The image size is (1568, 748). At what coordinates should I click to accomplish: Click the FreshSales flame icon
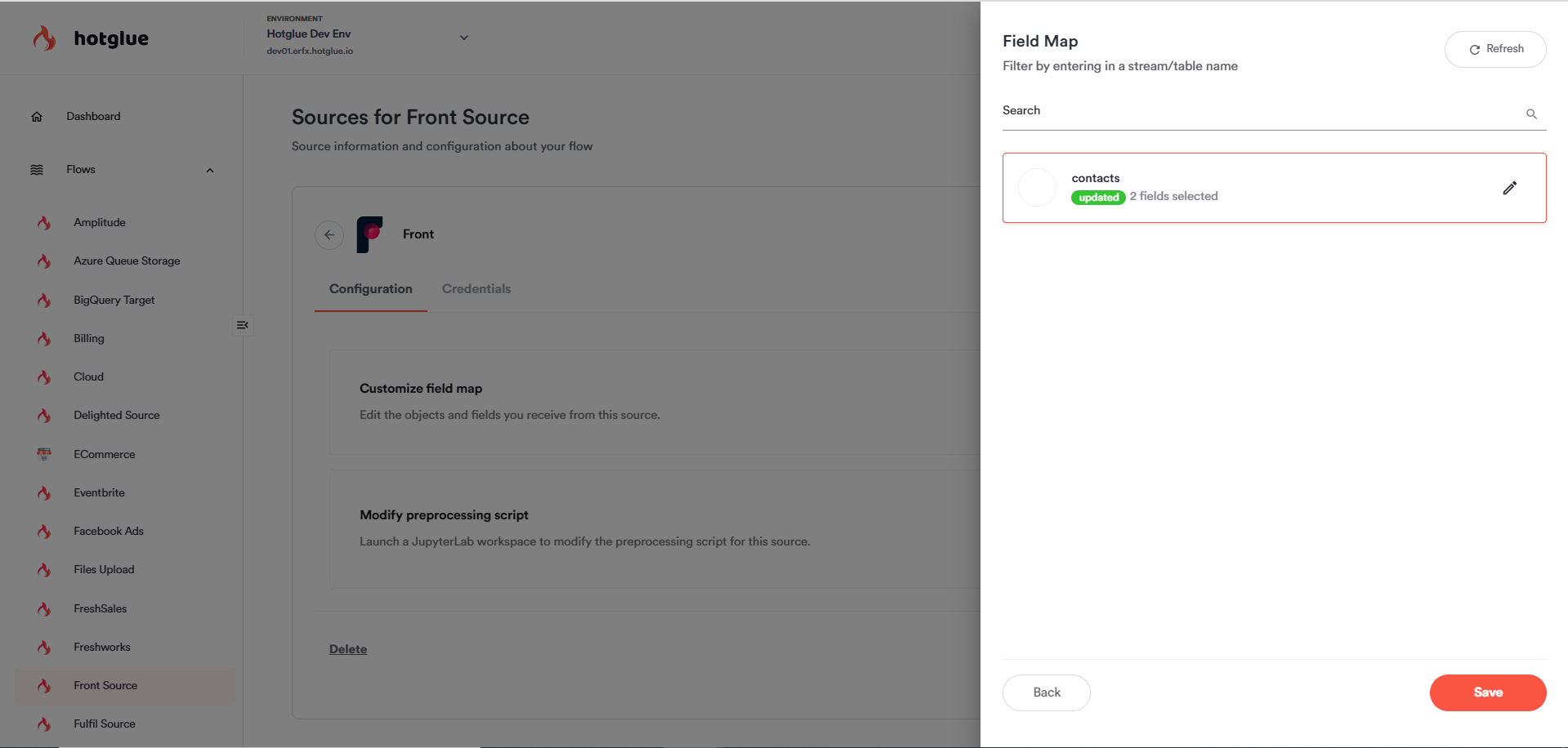pos(44,609)
